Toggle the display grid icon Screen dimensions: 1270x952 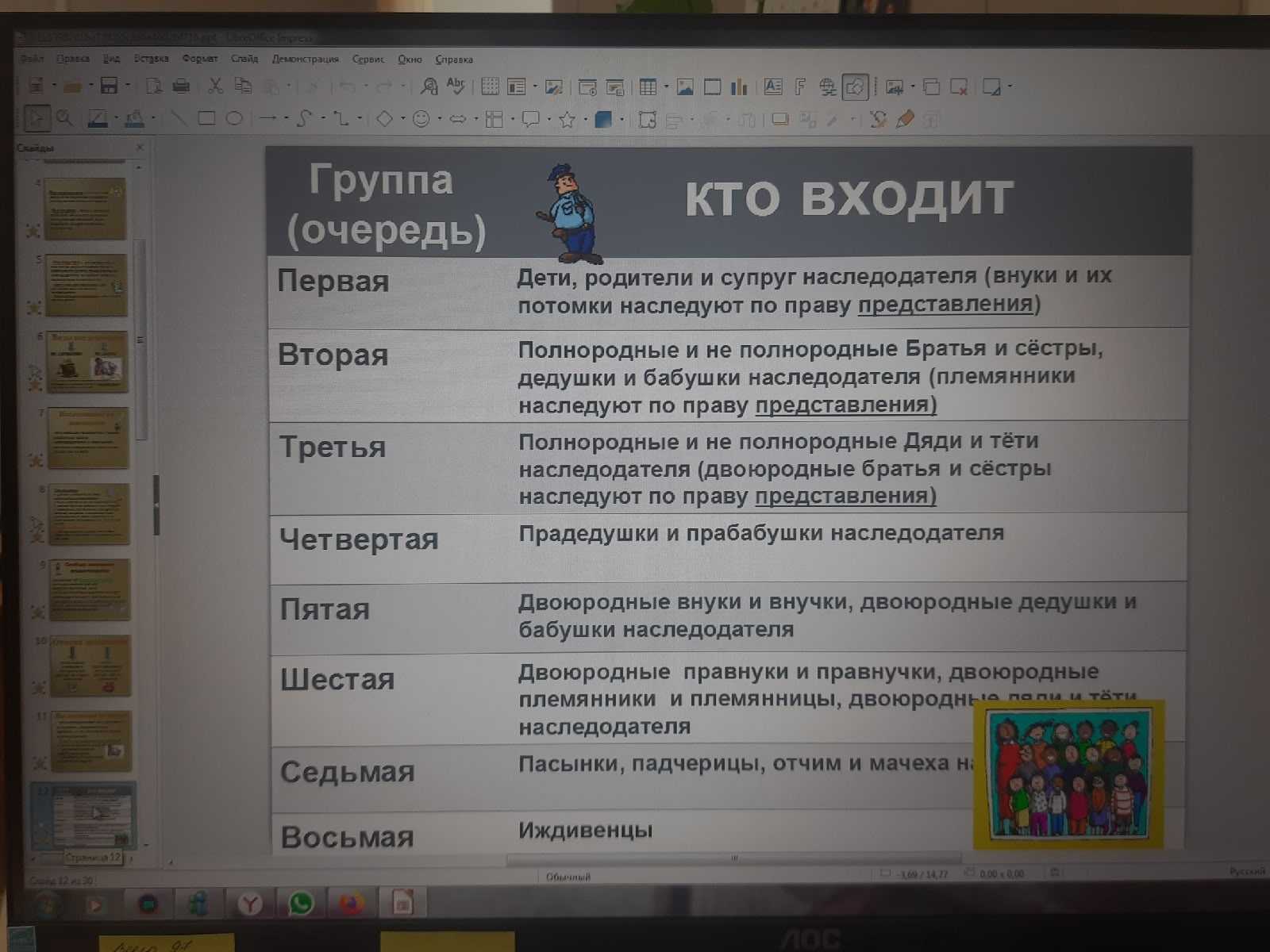(490, 86)
